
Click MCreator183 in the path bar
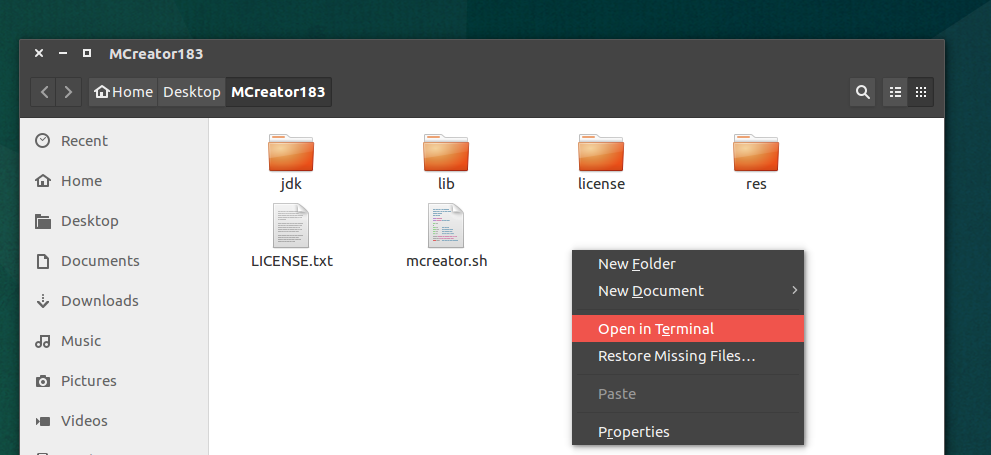pos(278,92)
